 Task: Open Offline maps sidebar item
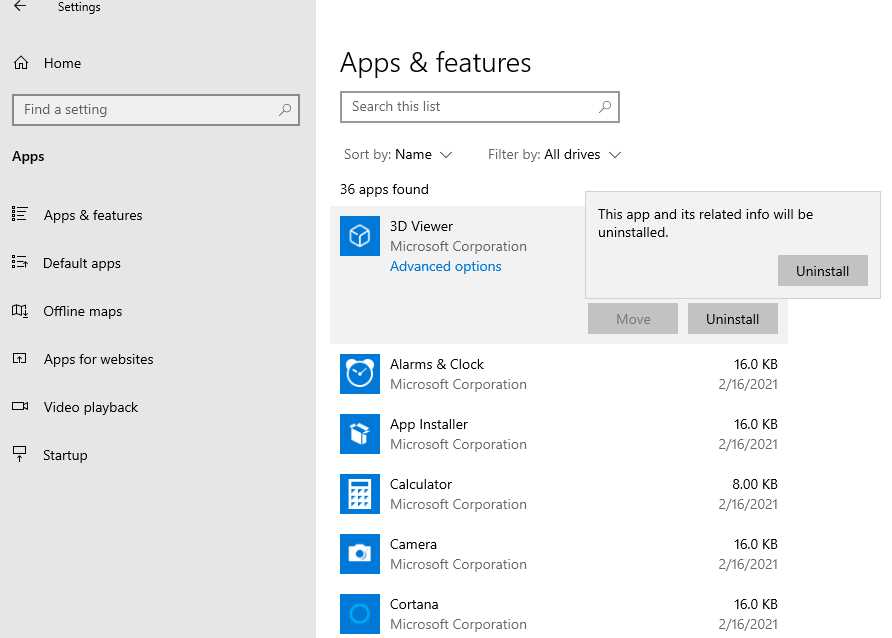coord(82,312)
